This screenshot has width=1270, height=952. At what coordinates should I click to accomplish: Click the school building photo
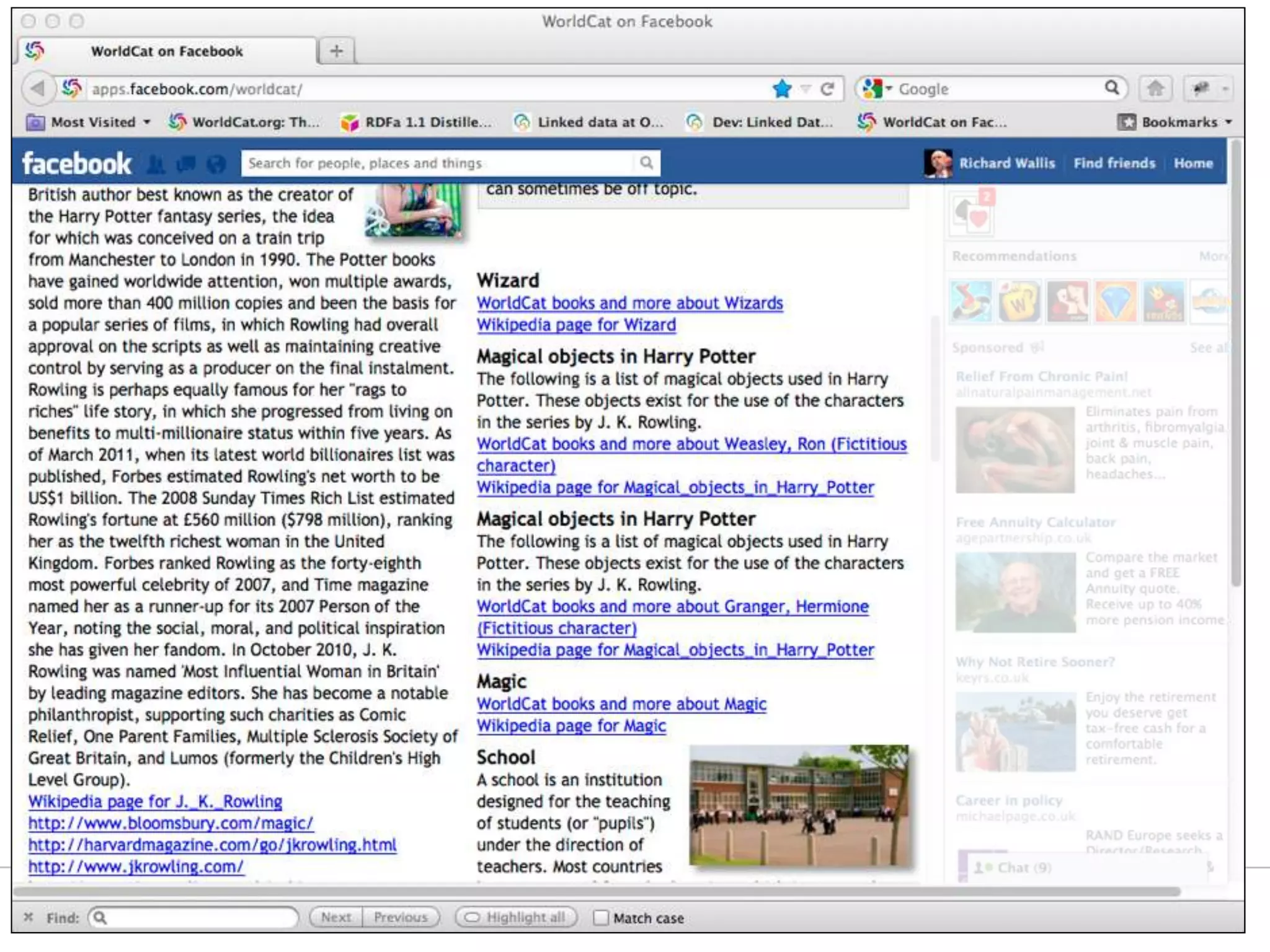(799, 804)
